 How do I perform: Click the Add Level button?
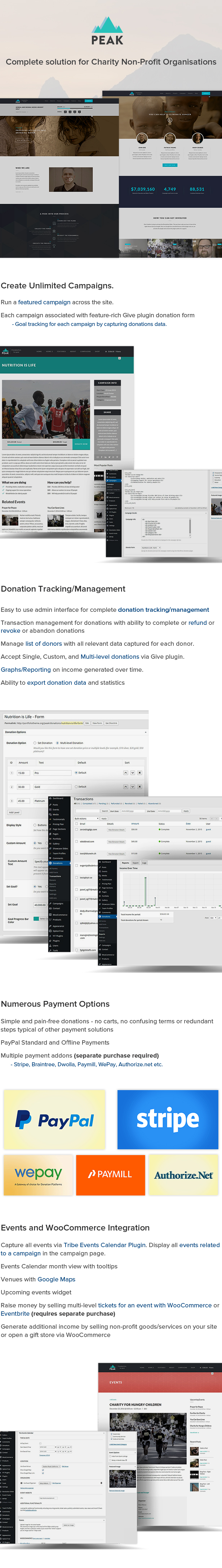(x=14, y=813)
